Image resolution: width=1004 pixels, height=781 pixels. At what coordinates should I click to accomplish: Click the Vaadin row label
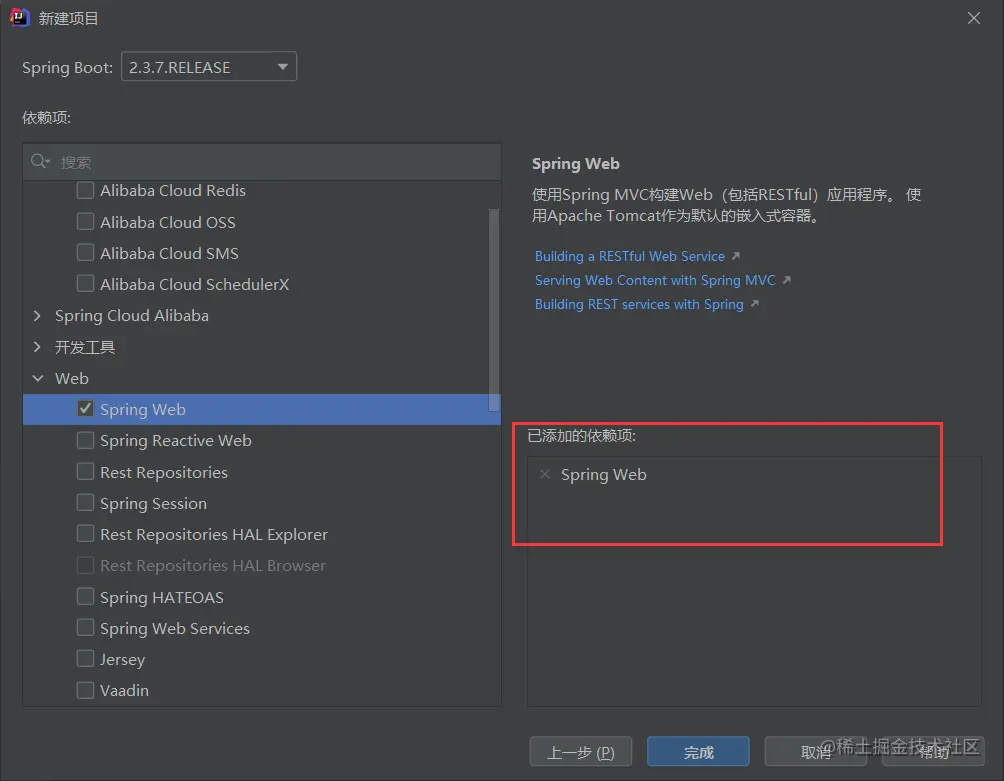tap(124, 690)
